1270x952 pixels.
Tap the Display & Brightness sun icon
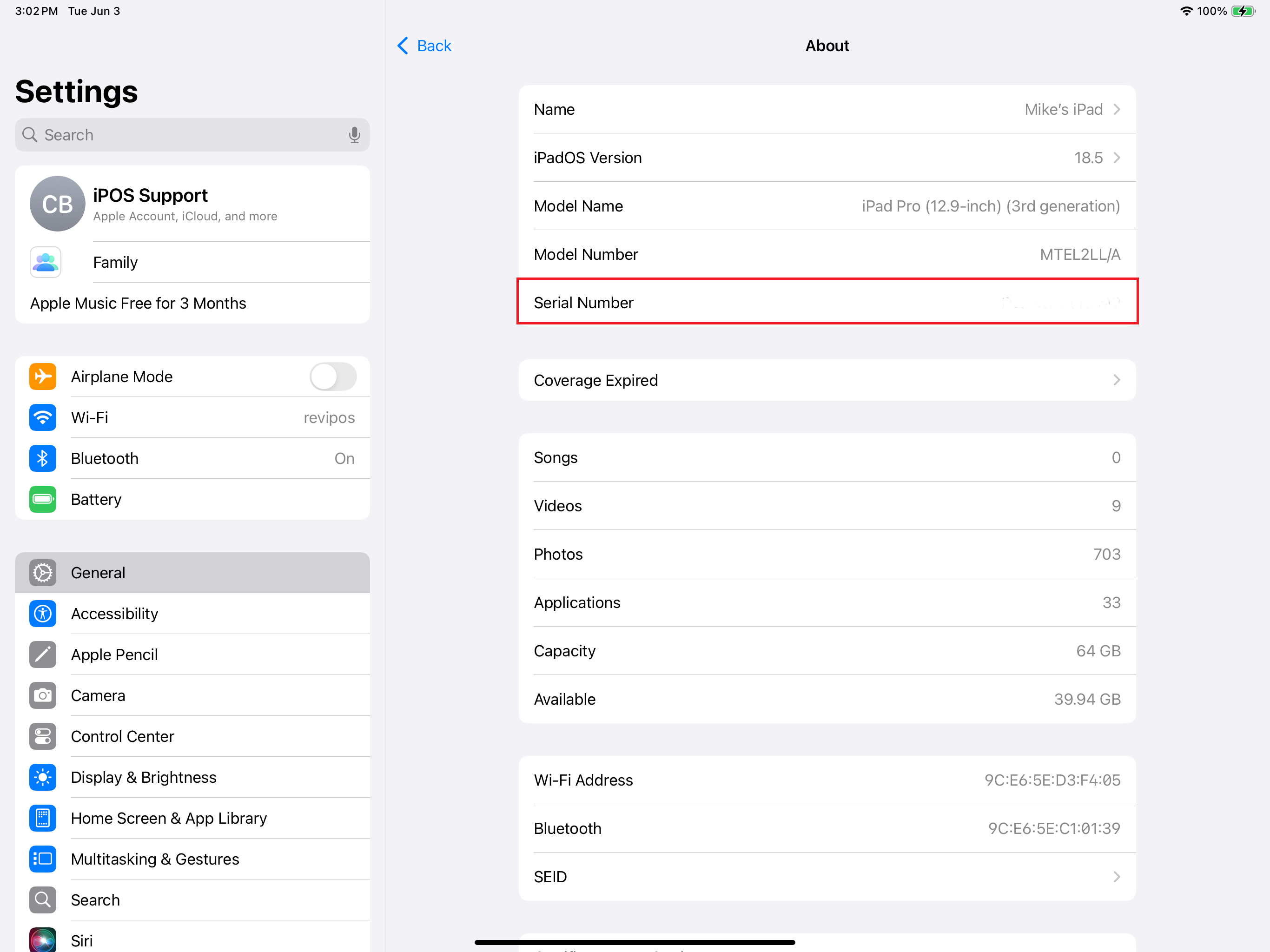click(42, 777)
